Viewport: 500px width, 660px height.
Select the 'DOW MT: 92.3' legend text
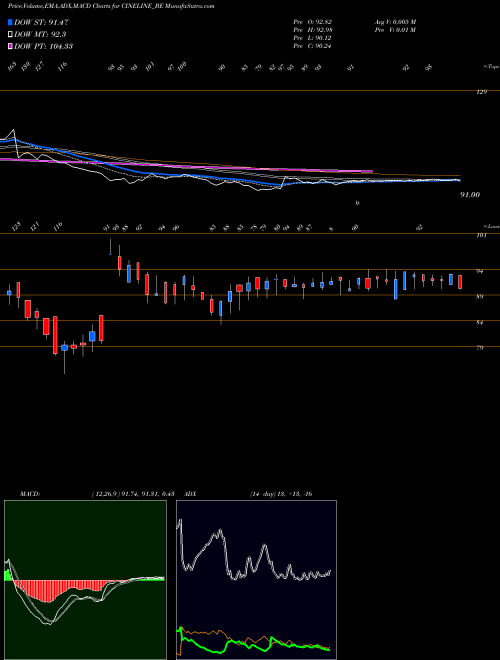click(40, 35)
